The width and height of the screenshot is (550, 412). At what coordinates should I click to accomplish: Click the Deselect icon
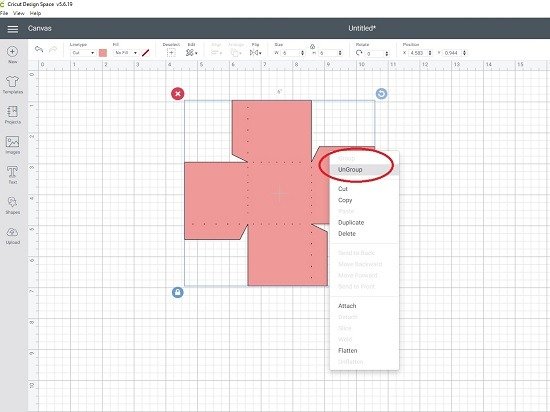pos(171,53)
